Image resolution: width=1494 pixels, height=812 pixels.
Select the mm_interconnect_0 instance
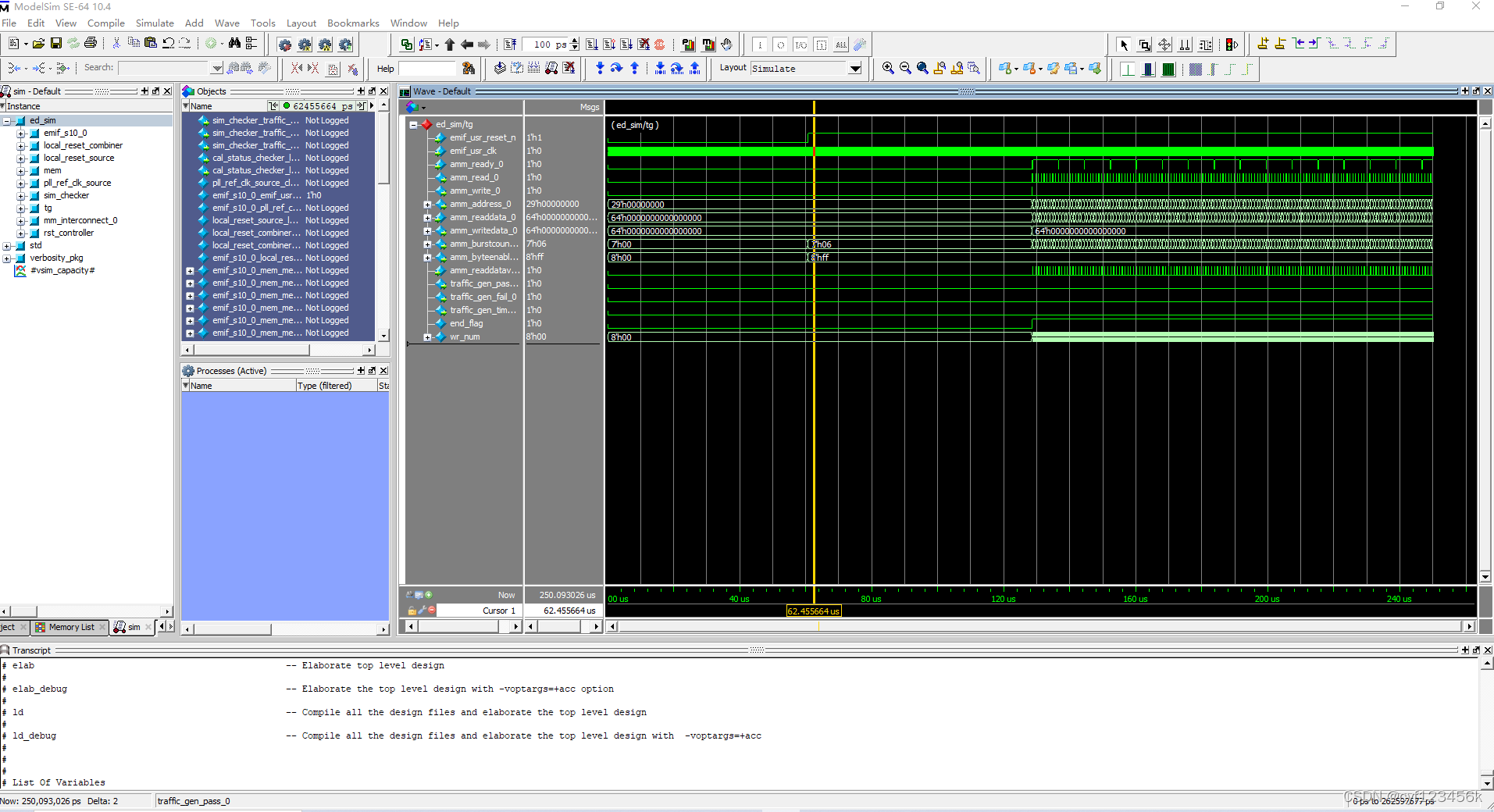pyautogui.click(x=80, y=221)
